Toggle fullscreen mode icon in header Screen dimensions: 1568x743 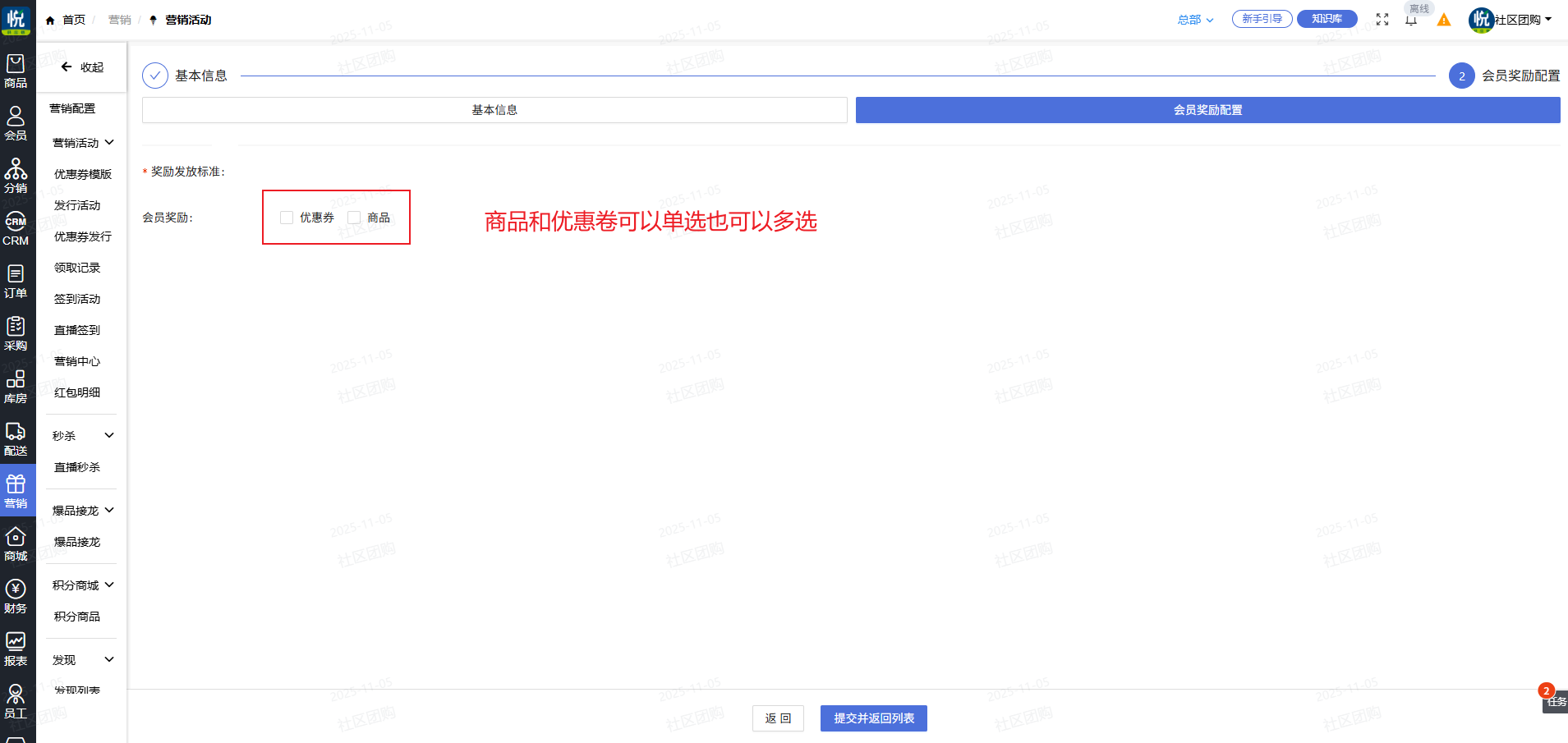tap(1382, 20)
